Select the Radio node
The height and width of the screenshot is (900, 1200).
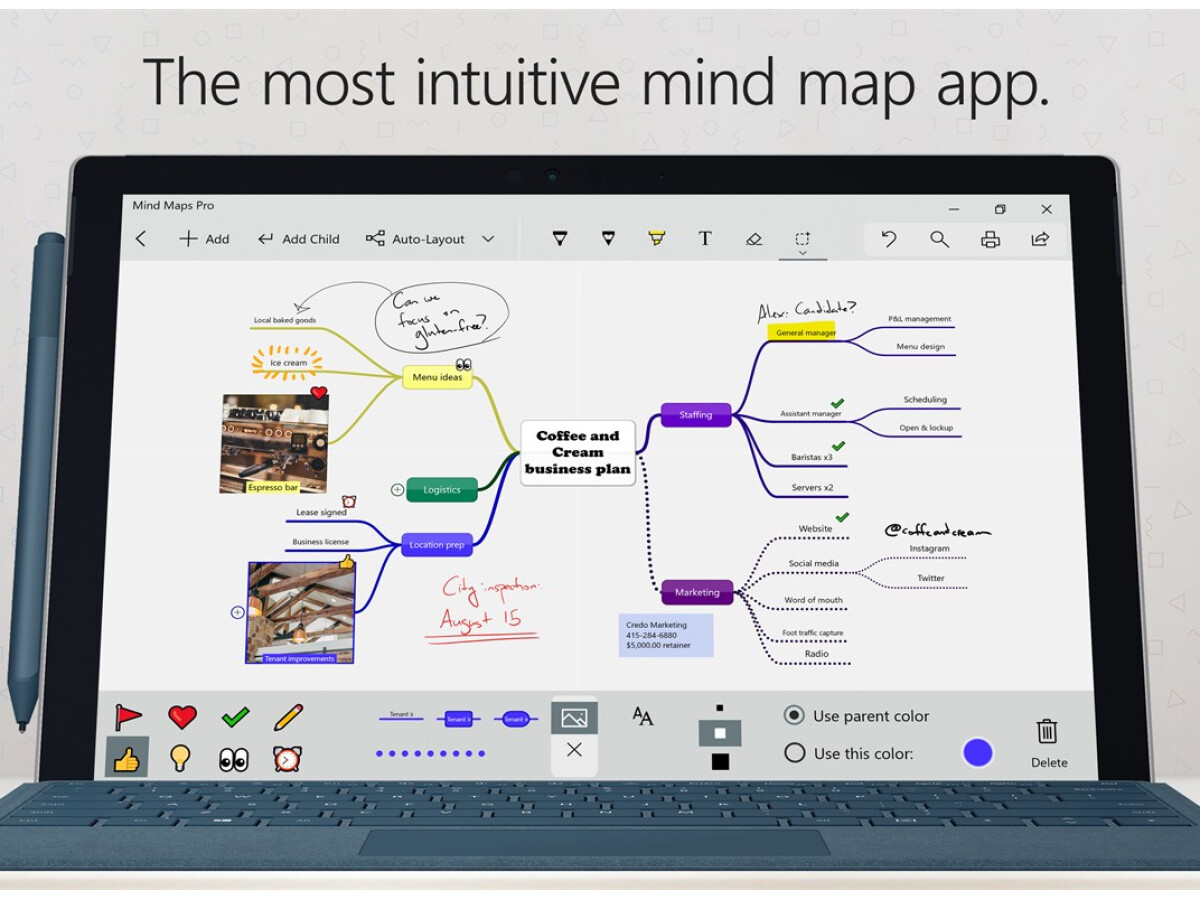tap(816, 654)
